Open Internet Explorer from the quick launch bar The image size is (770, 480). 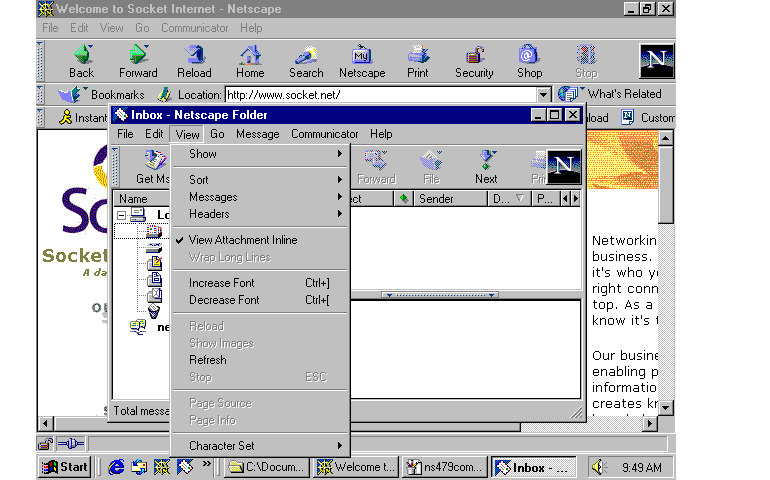[116, 467]
